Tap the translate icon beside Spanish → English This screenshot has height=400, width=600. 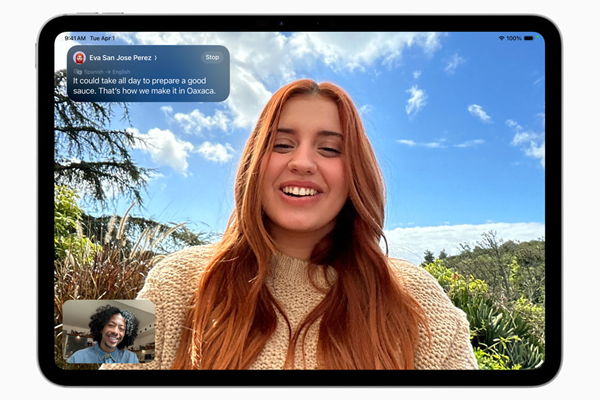(78, 72)
